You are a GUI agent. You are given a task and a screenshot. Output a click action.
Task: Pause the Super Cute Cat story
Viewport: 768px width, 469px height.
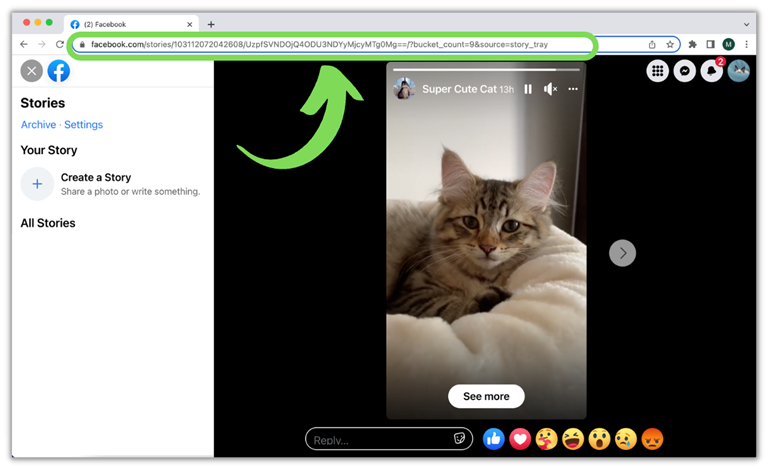[x=528, y=89]
